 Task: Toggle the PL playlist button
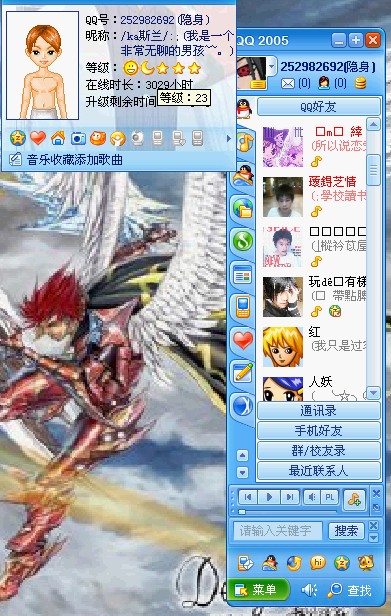(x=329, y=497)
